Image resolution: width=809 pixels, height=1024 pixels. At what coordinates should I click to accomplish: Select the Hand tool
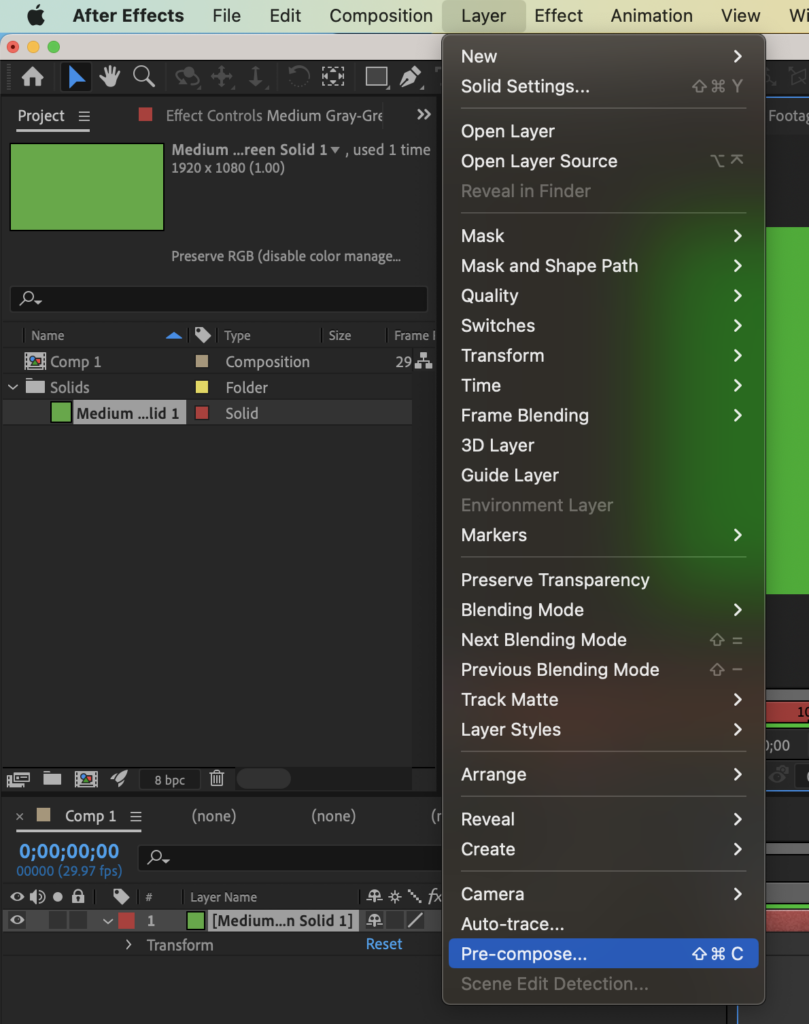[110, 77]
